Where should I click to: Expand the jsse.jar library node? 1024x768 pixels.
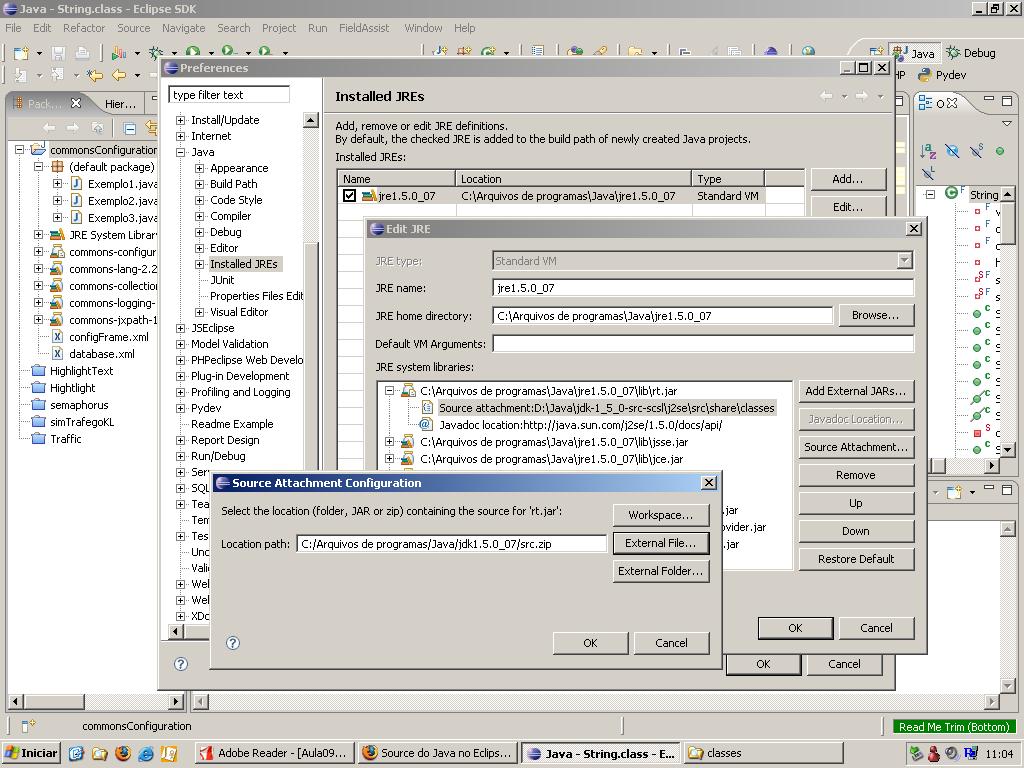(389, 441)
